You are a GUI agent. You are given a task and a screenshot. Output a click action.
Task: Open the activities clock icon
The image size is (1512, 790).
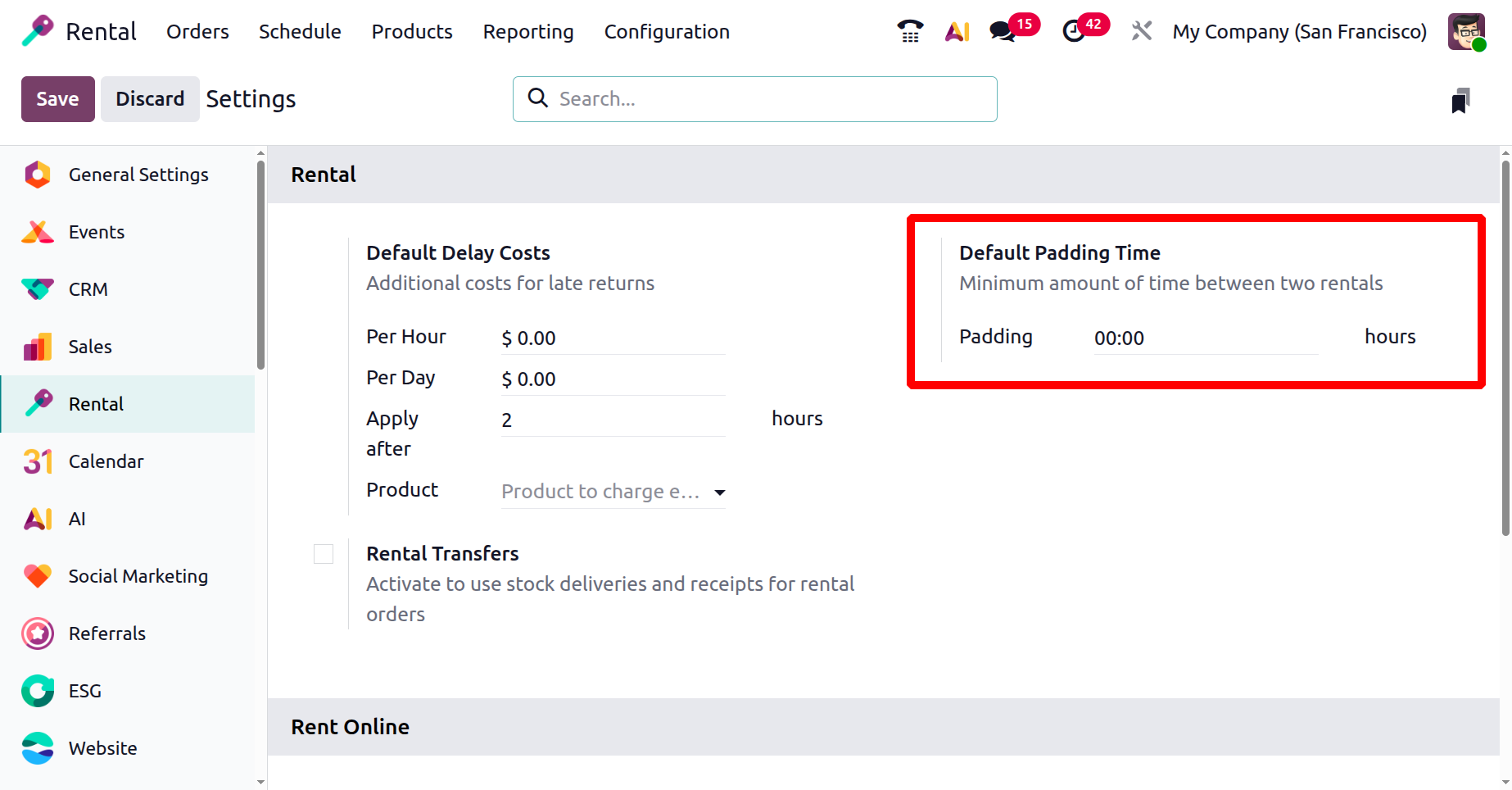[x=1074, y=31]
